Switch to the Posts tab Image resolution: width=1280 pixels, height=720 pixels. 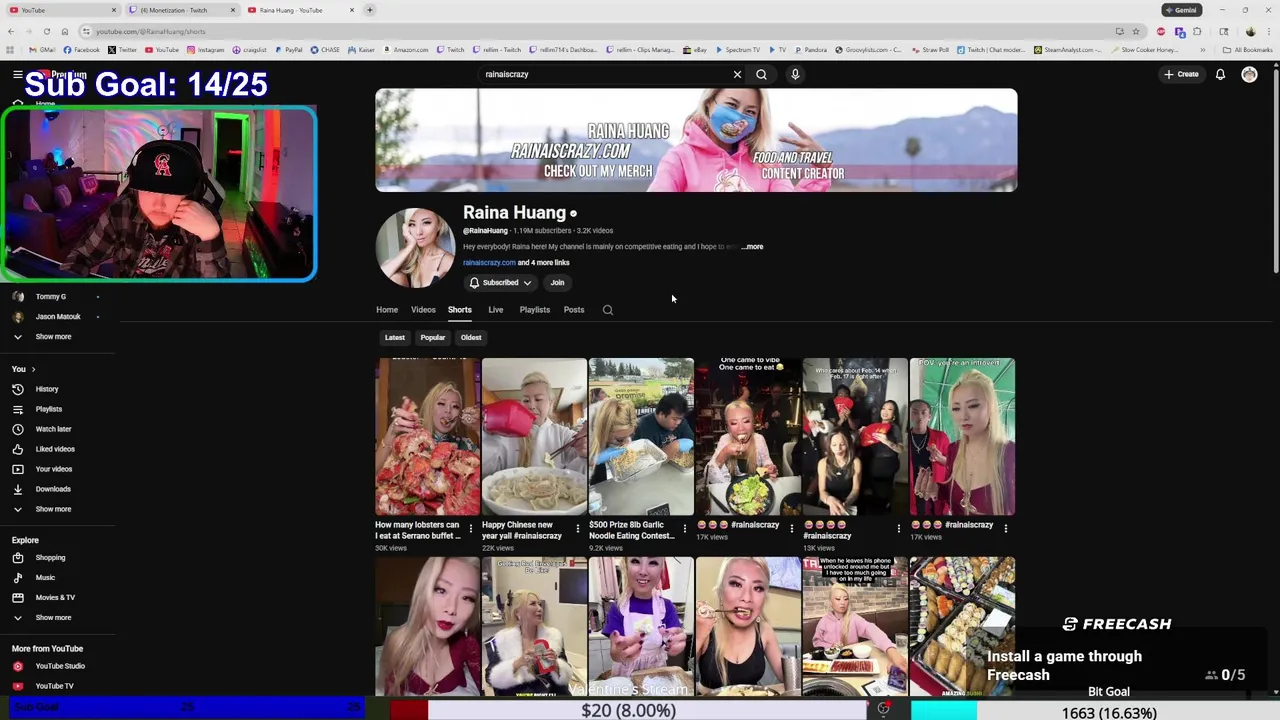(574, 310)
